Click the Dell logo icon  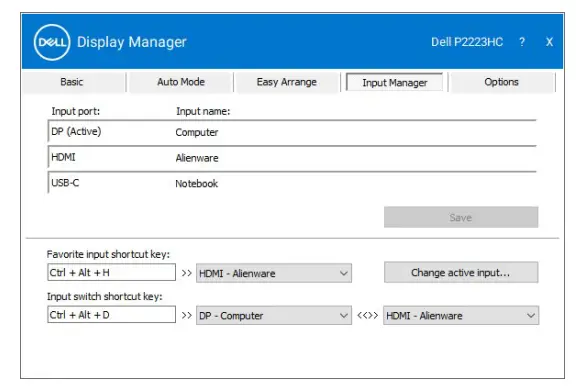pyautogui.click(x=52, y=42)
